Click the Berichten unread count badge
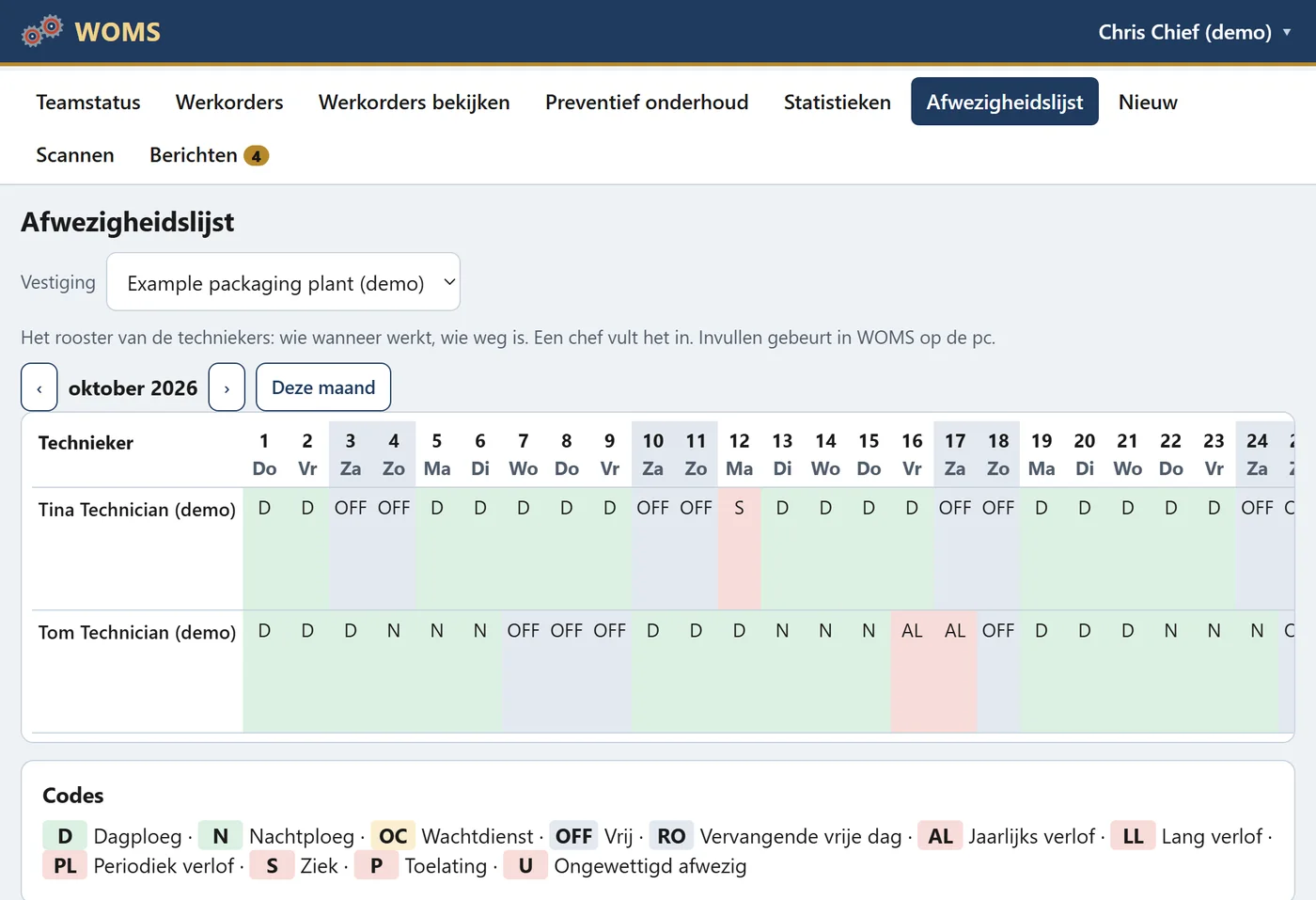 257,156
